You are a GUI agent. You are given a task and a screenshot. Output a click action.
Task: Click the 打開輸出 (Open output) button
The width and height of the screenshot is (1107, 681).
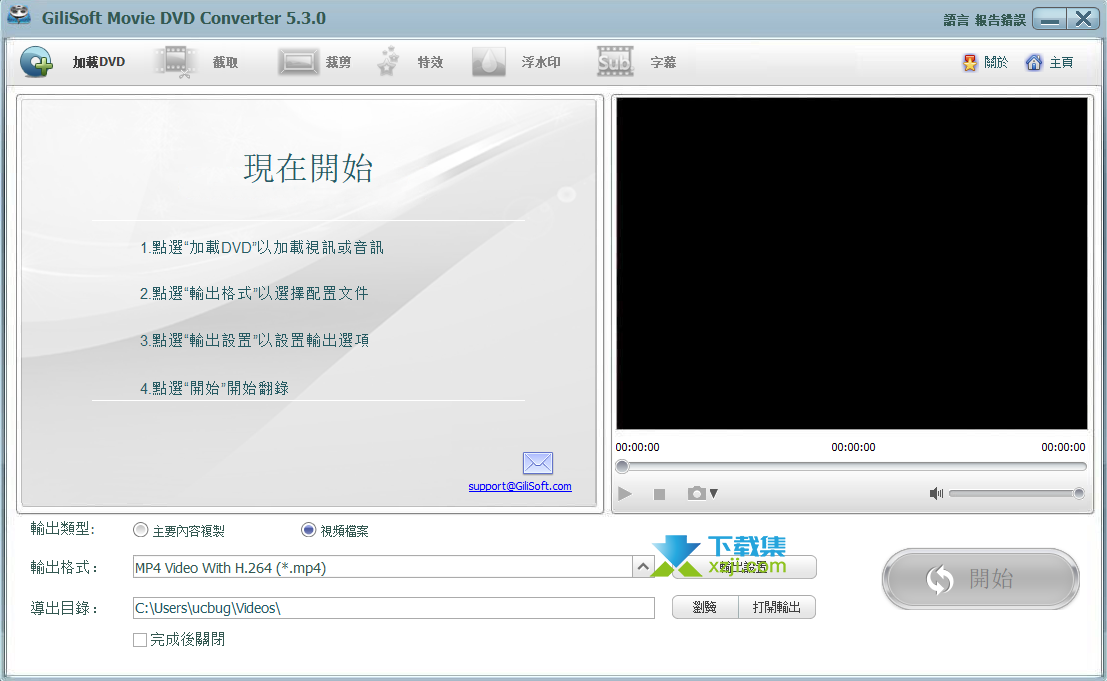(777, 607)
